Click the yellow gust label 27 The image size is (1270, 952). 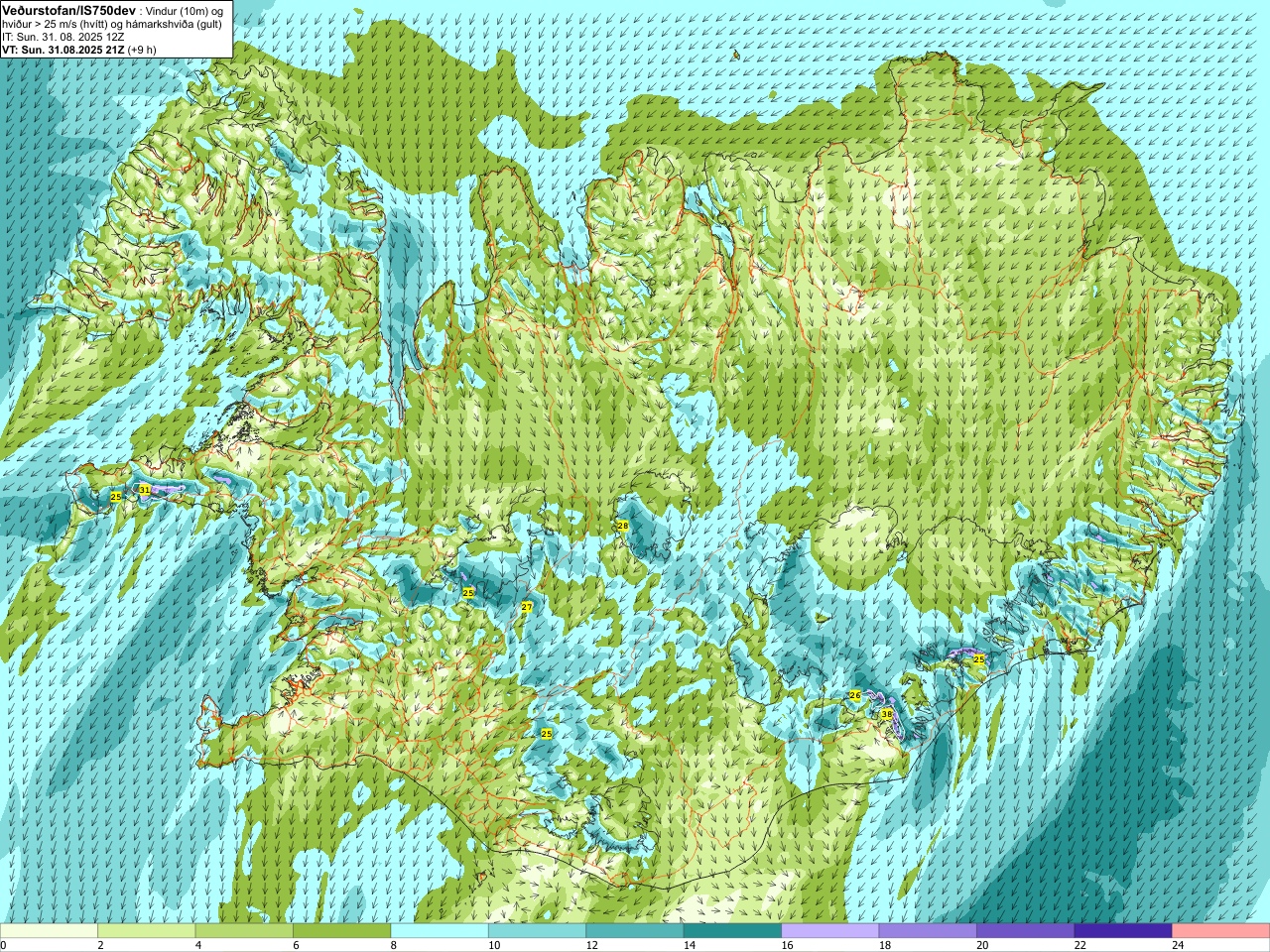tap(527, 606)
